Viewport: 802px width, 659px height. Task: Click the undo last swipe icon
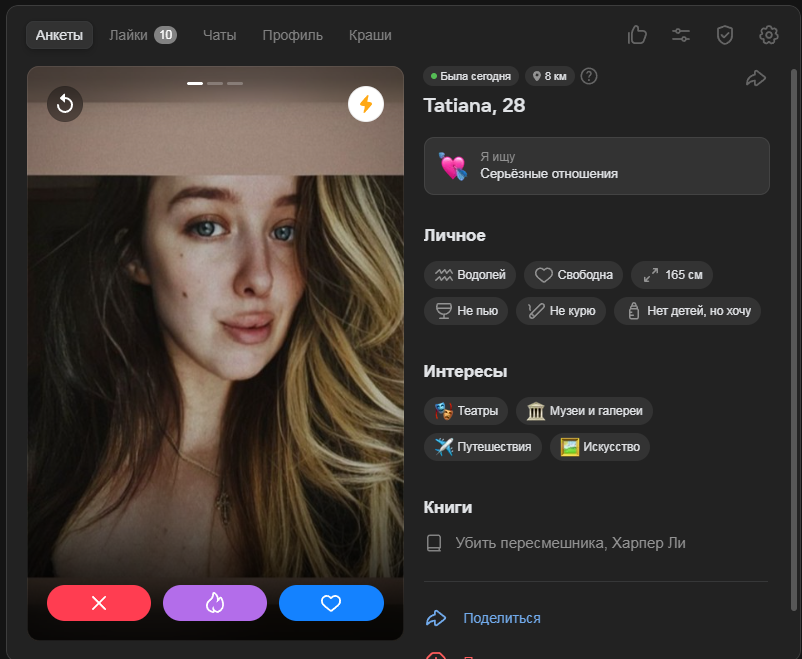tap(65, 103)
